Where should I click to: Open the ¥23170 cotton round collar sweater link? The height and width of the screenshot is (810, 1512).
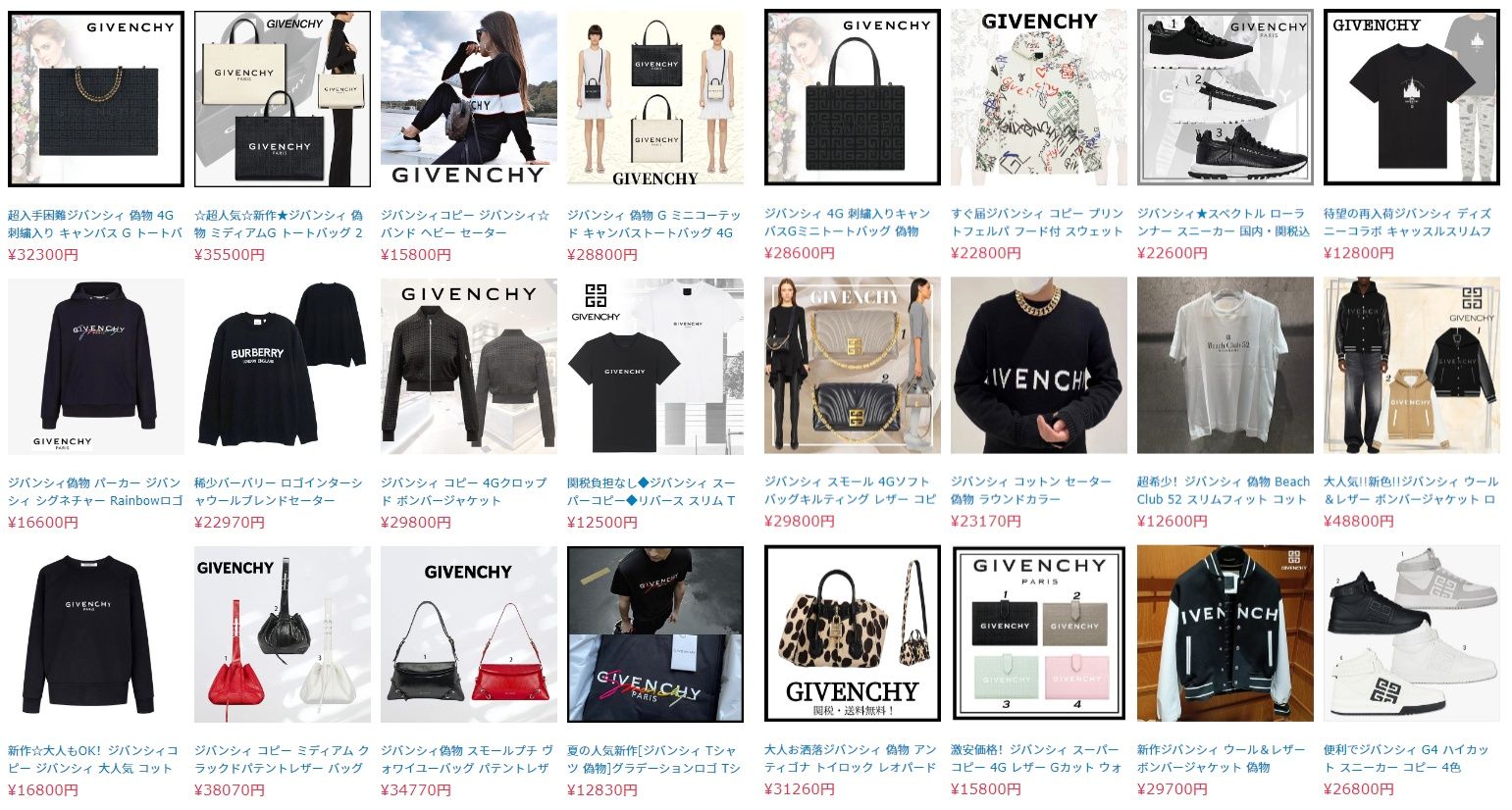(1031, 490)
